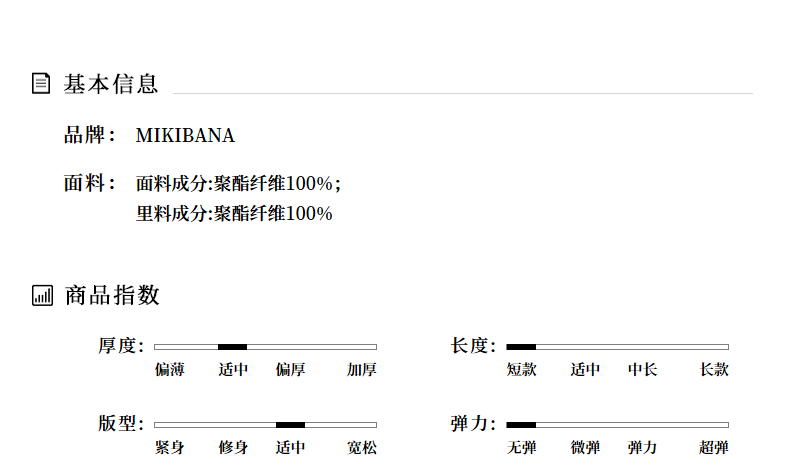This screenshot has height=466, width=790.
Task: Select the 无弹 elasticity label
Action: [x=522, y=448]
